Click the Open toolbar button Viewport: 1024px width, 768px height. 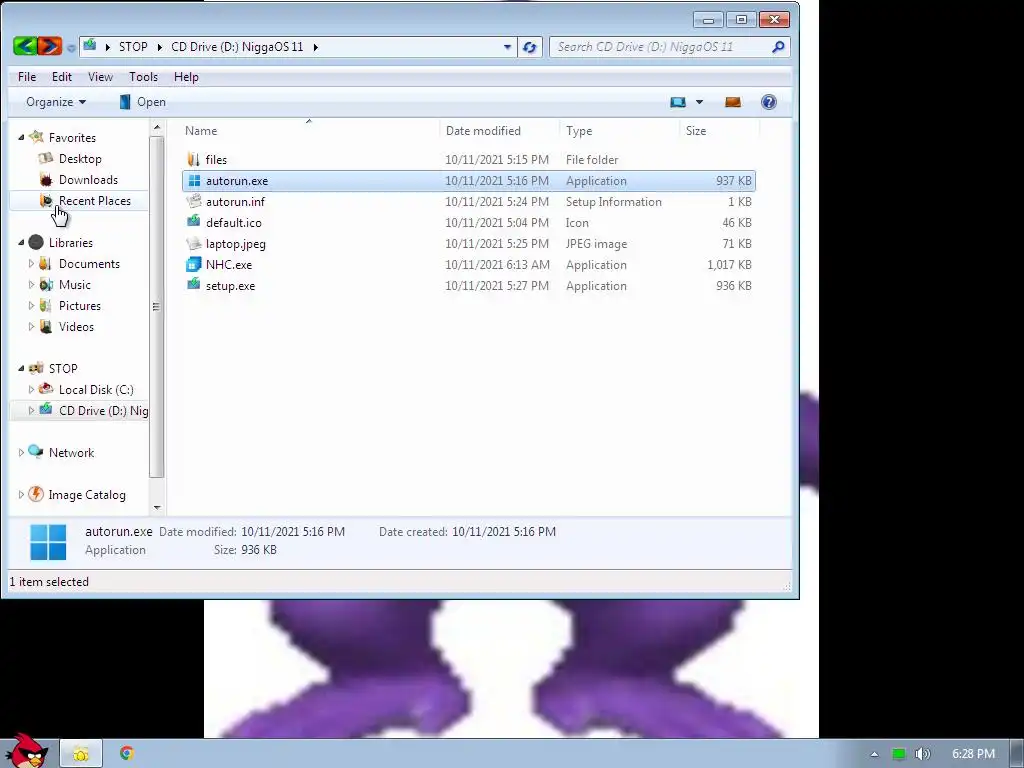tap(142, 102)
